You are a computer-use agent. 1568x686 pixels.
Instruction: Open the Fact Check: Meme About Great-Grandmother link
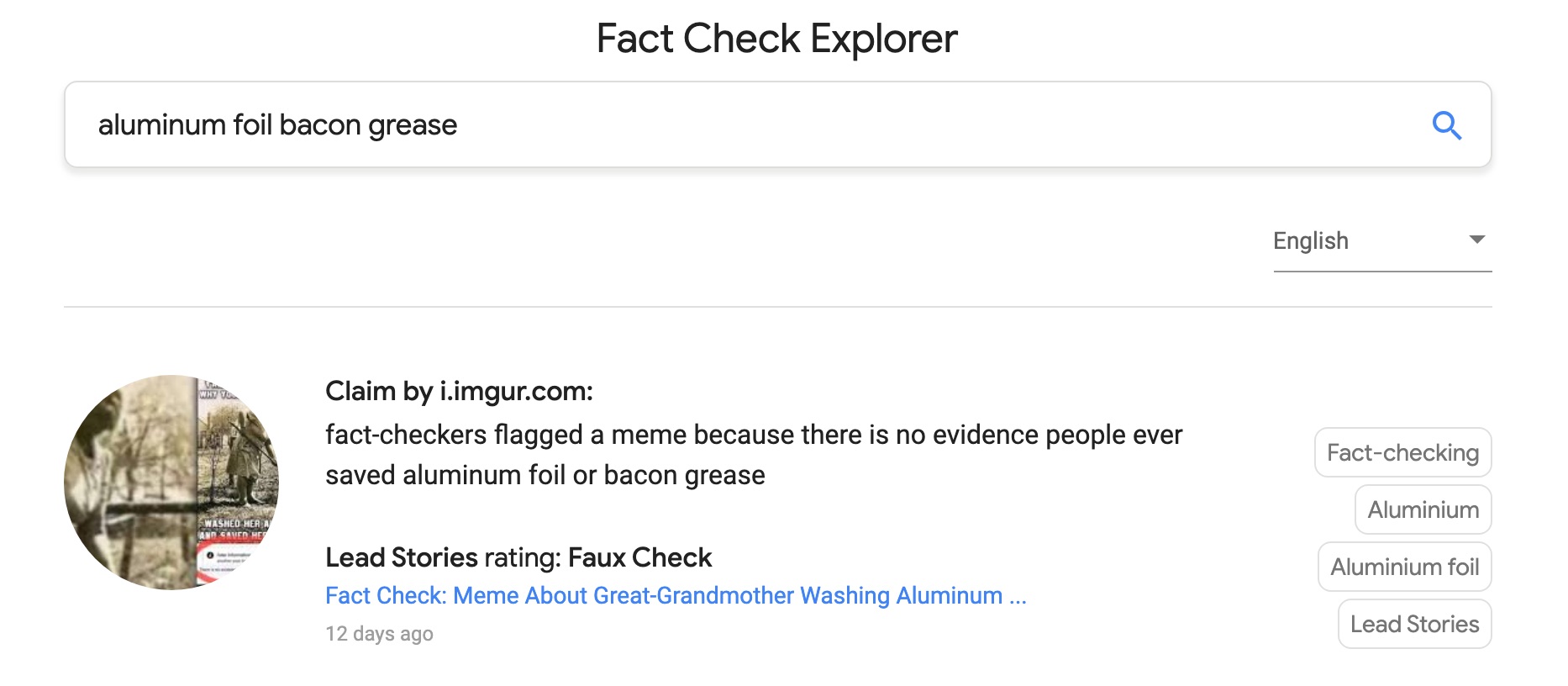[676, 595]
